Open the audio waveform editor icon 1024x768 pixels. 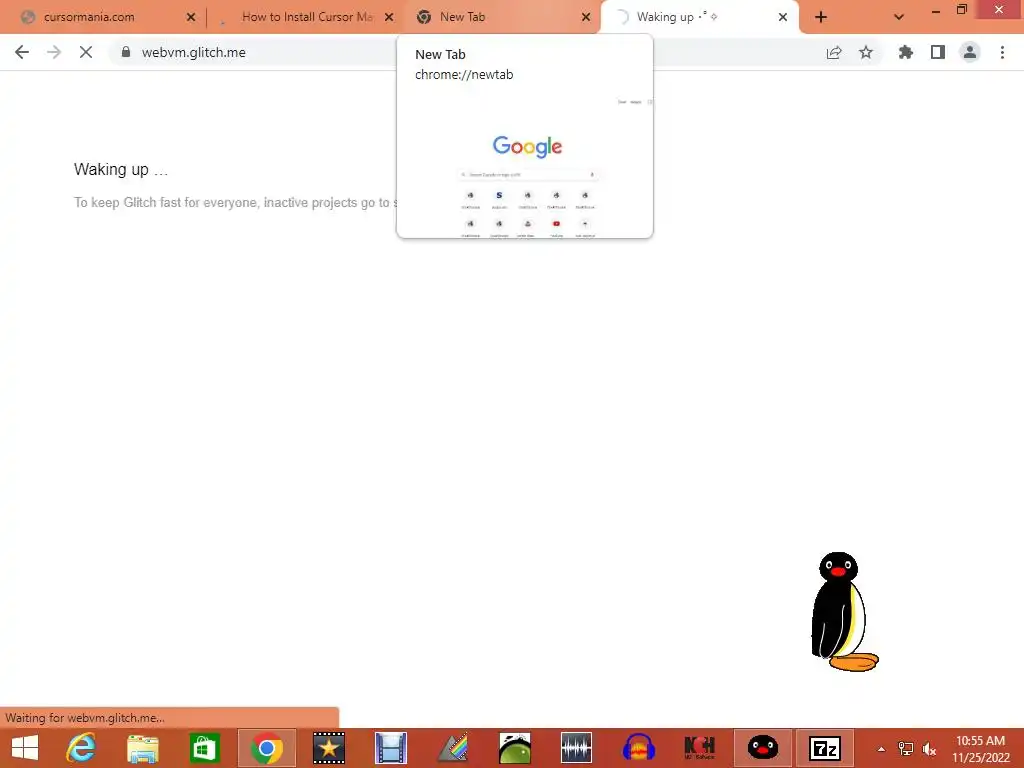pyautogui.click(x=576, y=748)
